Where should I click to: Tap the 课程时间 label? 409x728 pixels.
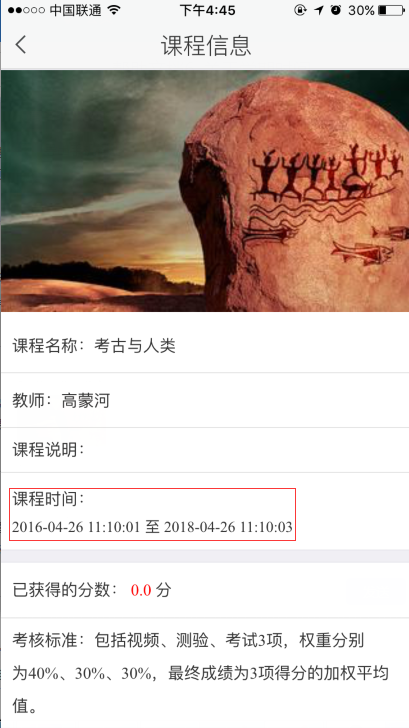pos(48,500)
